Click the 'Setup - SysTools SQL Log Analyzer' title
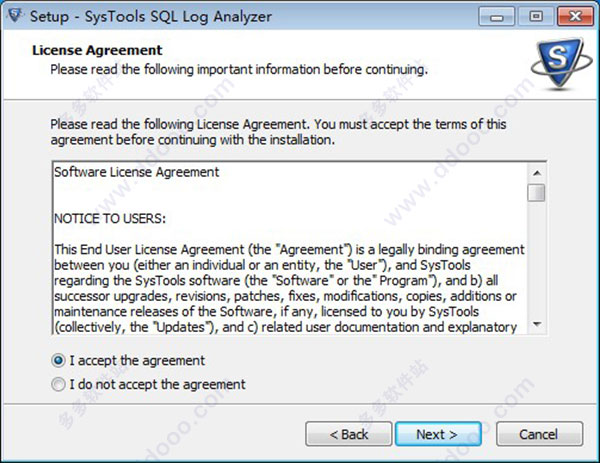This screenshot has width=600, height=463. pyautogui.click(x=151, y=16)
